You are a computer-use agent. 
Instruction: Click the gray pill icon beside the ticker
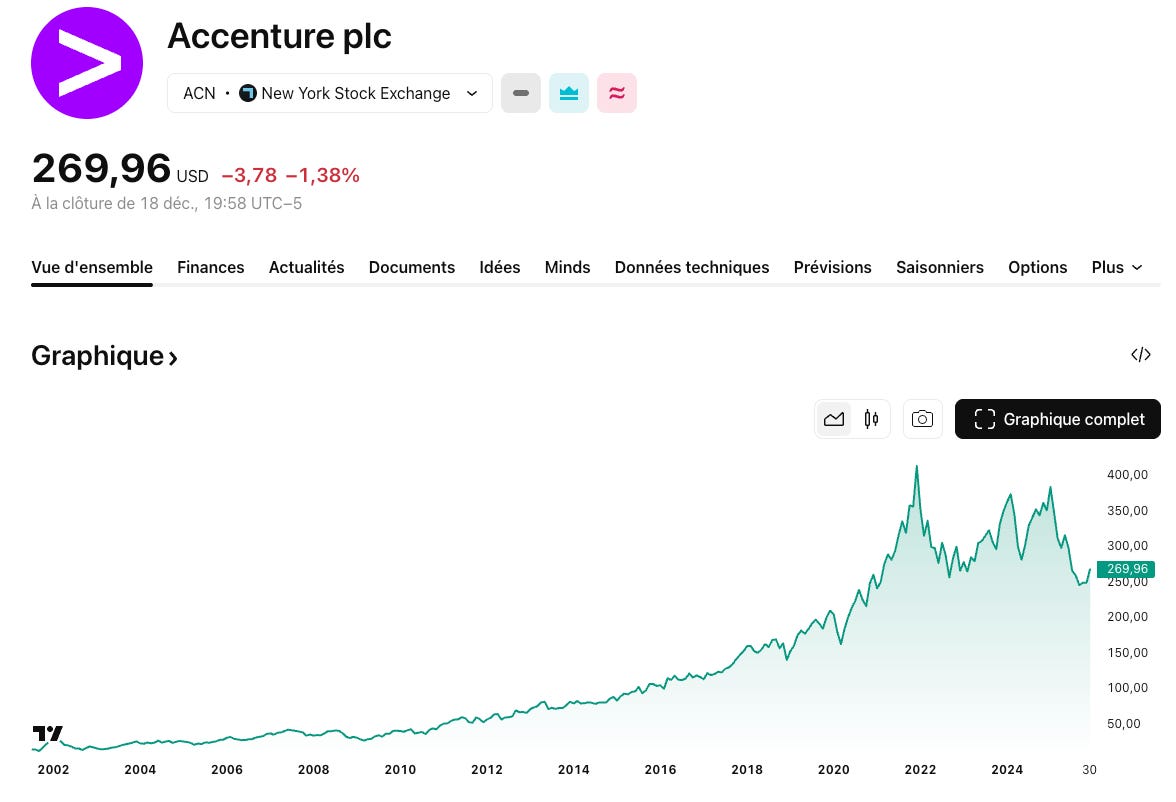point(520,93)
